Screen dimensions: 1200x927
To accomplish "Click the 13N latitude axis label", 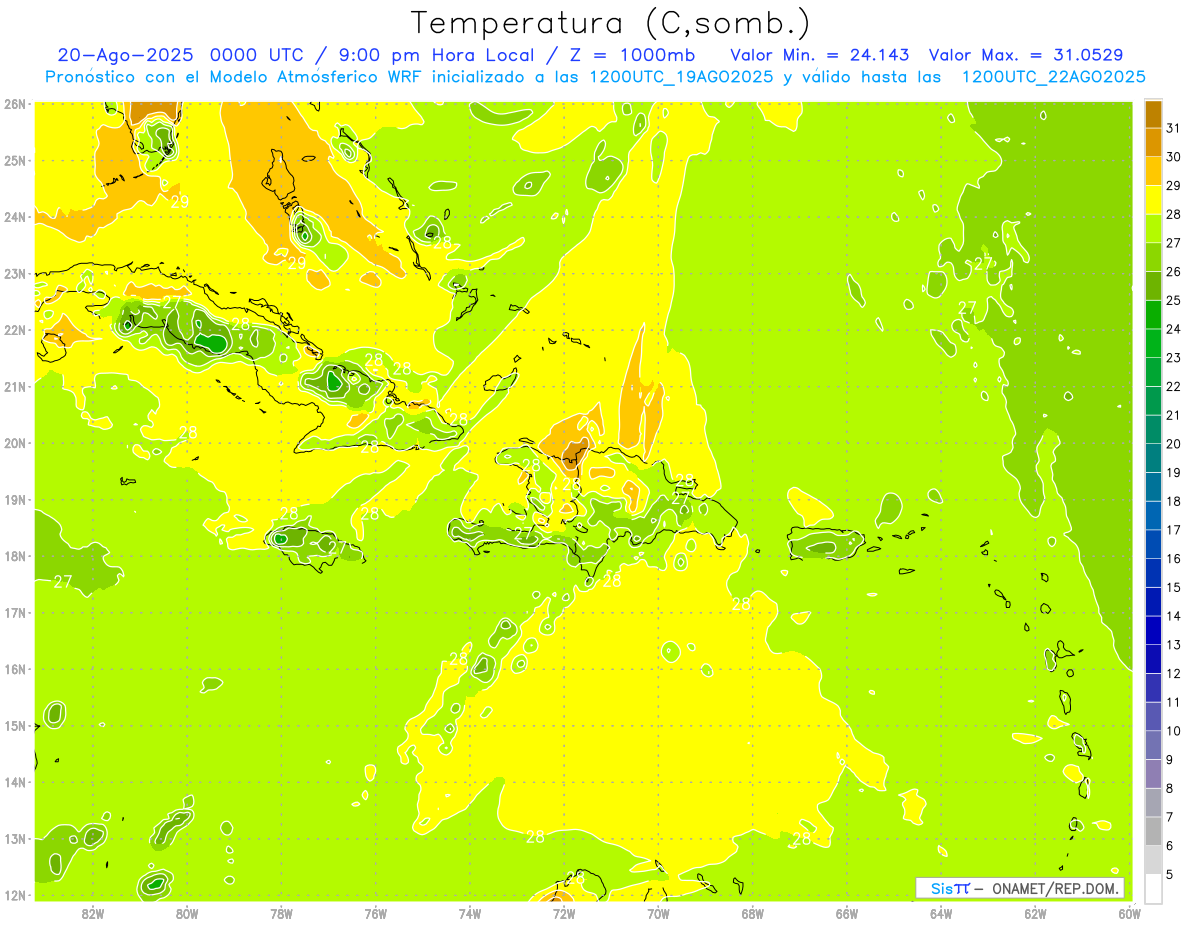I will (14, 838).
